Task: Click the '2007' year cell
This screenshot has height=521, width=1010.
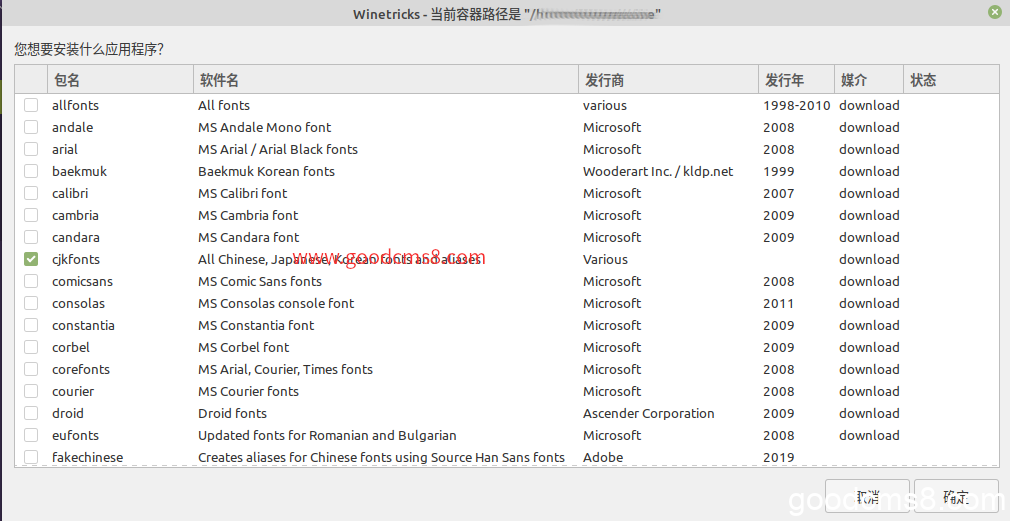Action: (x=779, y=193)
